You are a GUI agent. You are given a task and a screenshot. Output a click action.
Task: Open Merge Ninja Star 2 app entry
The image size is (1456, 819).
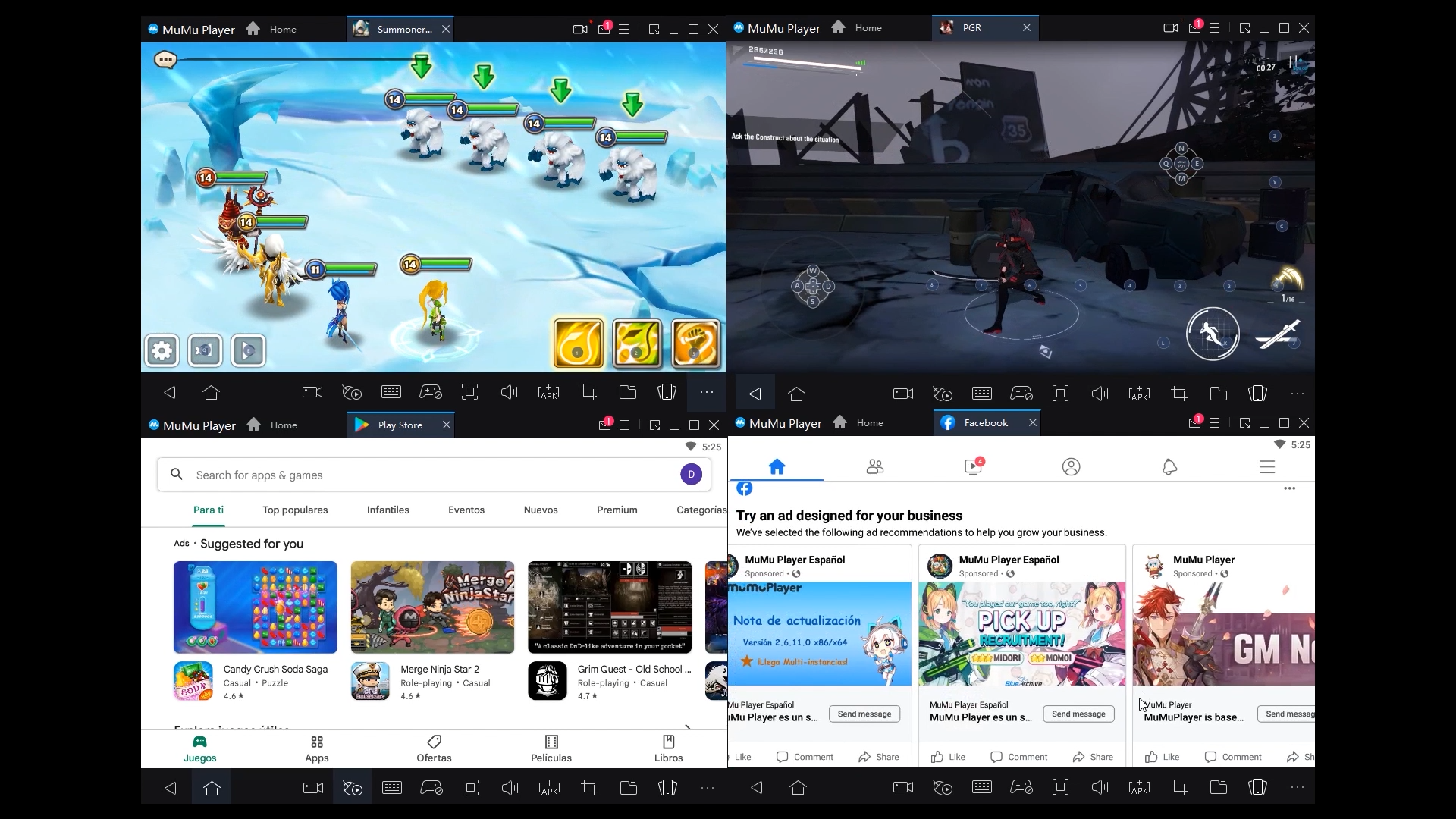[x=432, y=681]
